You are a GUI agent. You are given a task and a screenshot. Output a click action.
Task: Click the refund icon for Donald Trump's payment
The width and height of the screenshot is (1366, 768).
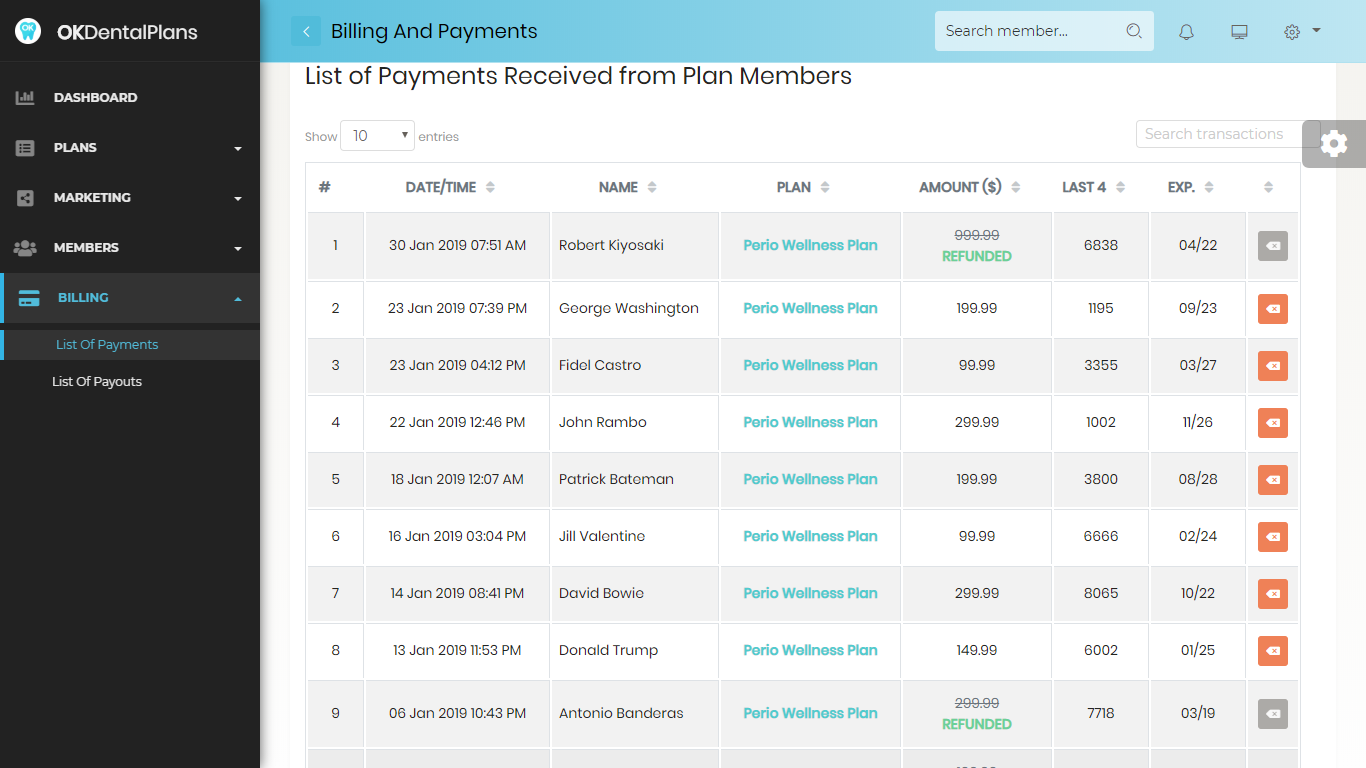[x=1273, y=651]
